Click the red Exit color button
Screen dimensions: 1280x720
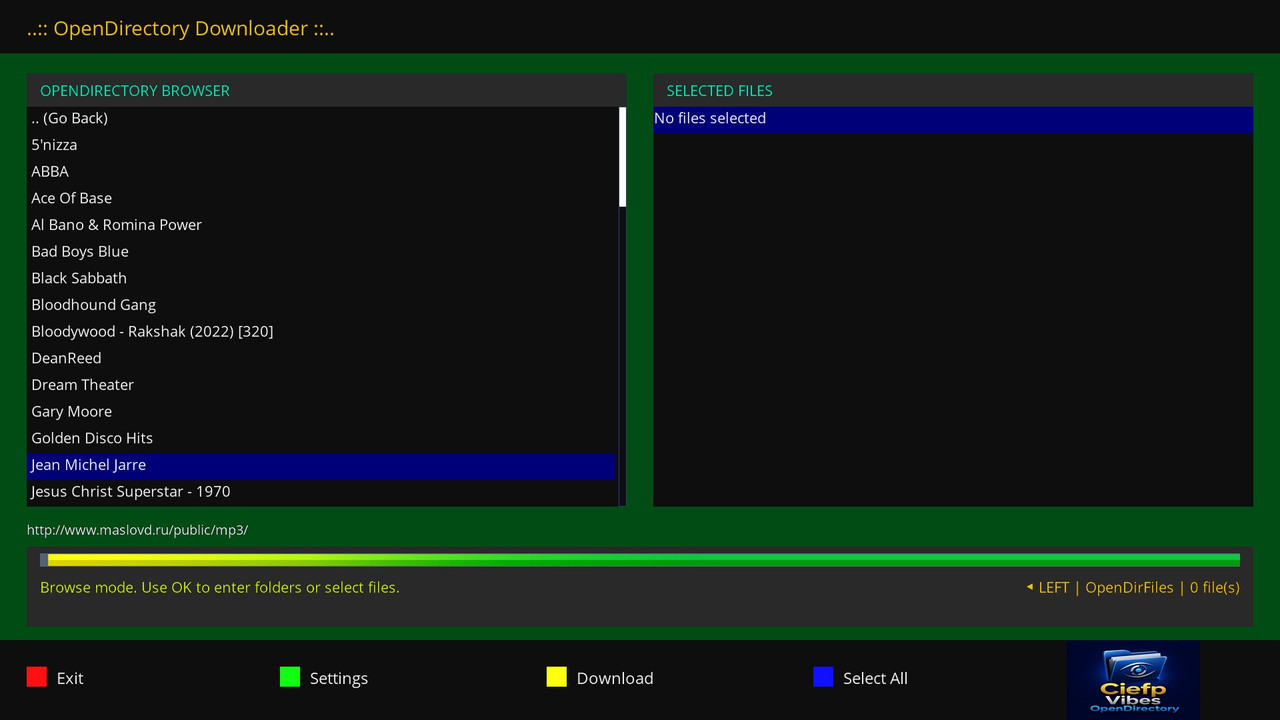(37, 677)
